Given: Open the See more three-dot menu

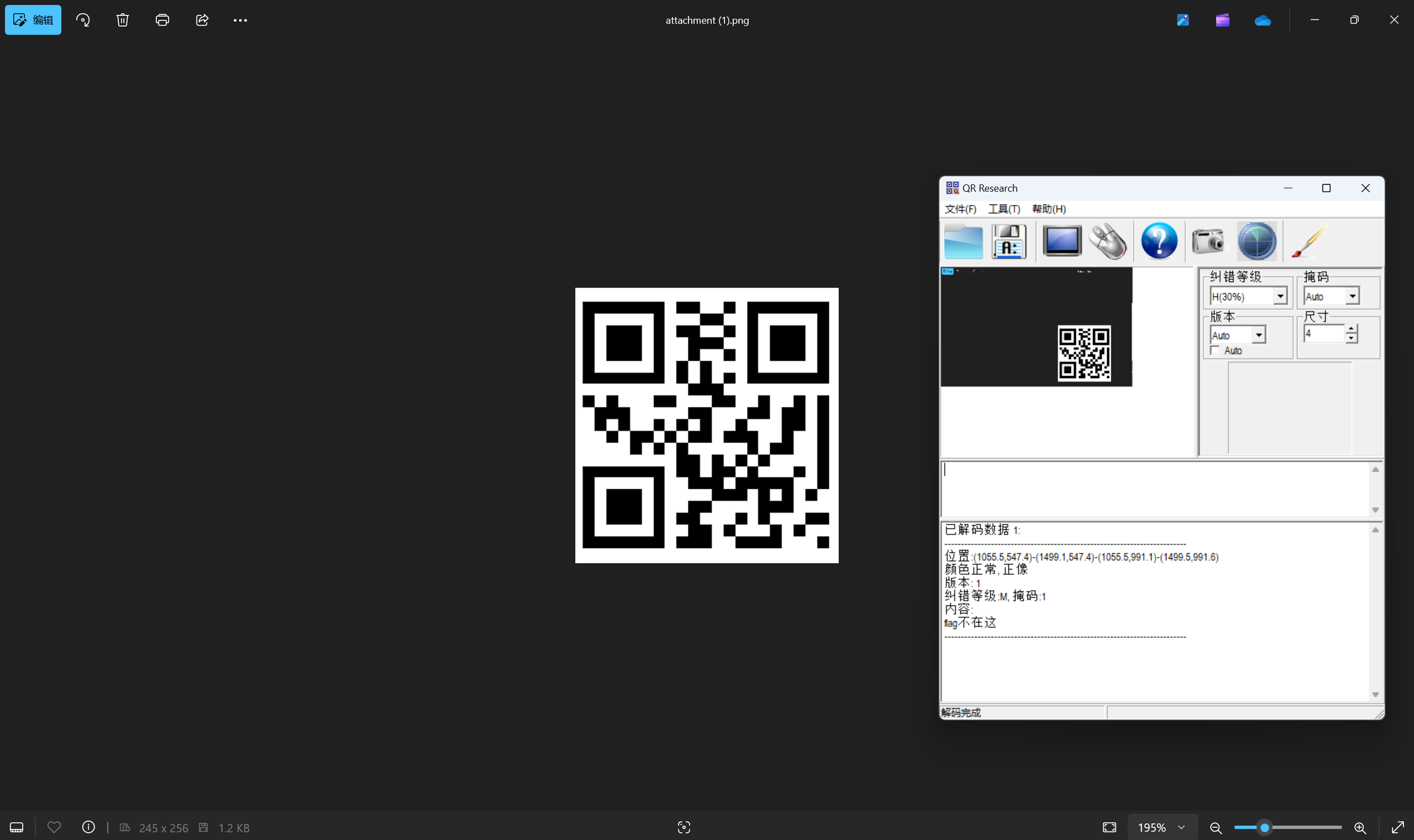Looking at the screenshot, I should (x=240, y=20).
